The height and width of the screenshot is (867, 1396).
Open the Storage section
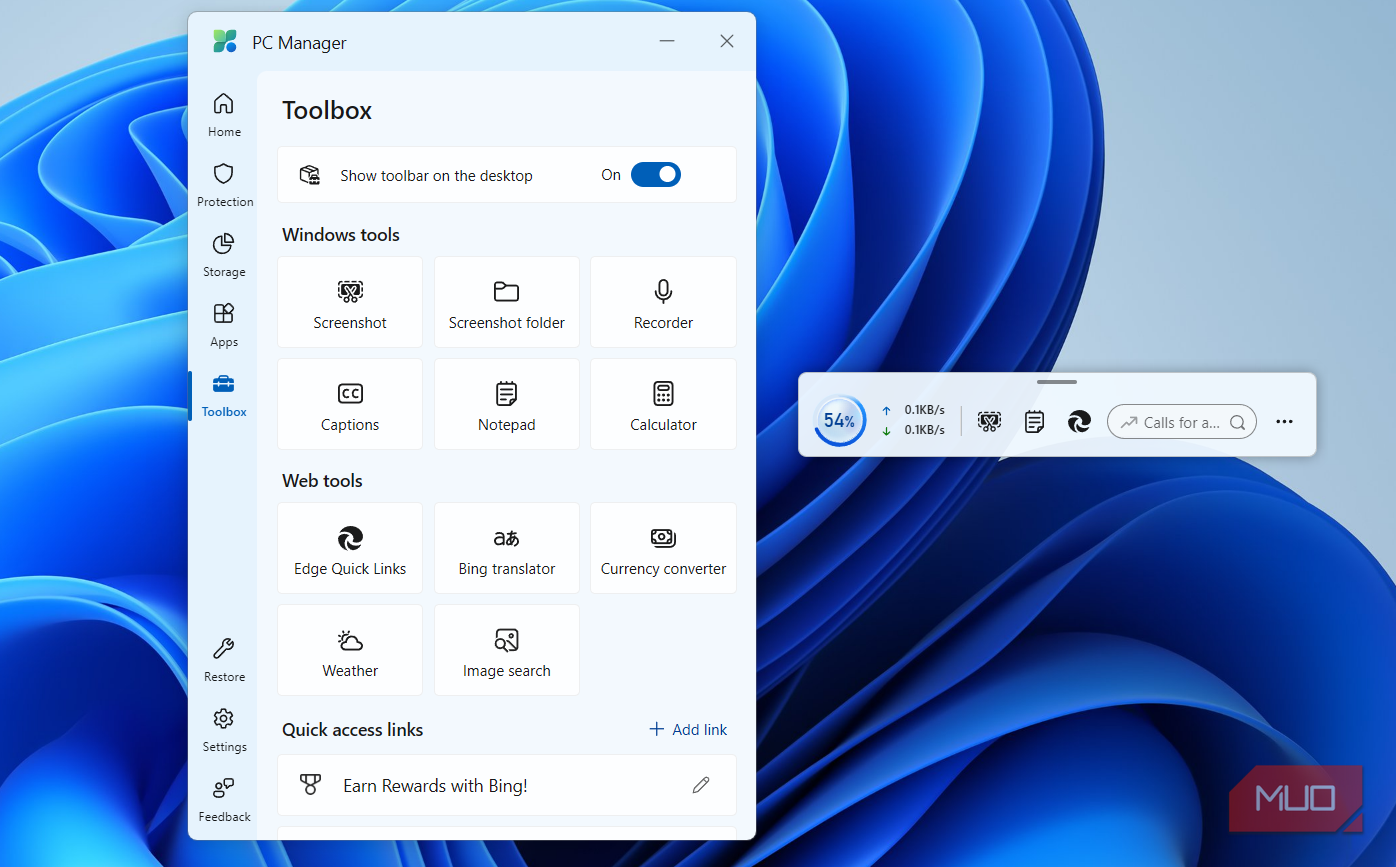tap(224, 255)
